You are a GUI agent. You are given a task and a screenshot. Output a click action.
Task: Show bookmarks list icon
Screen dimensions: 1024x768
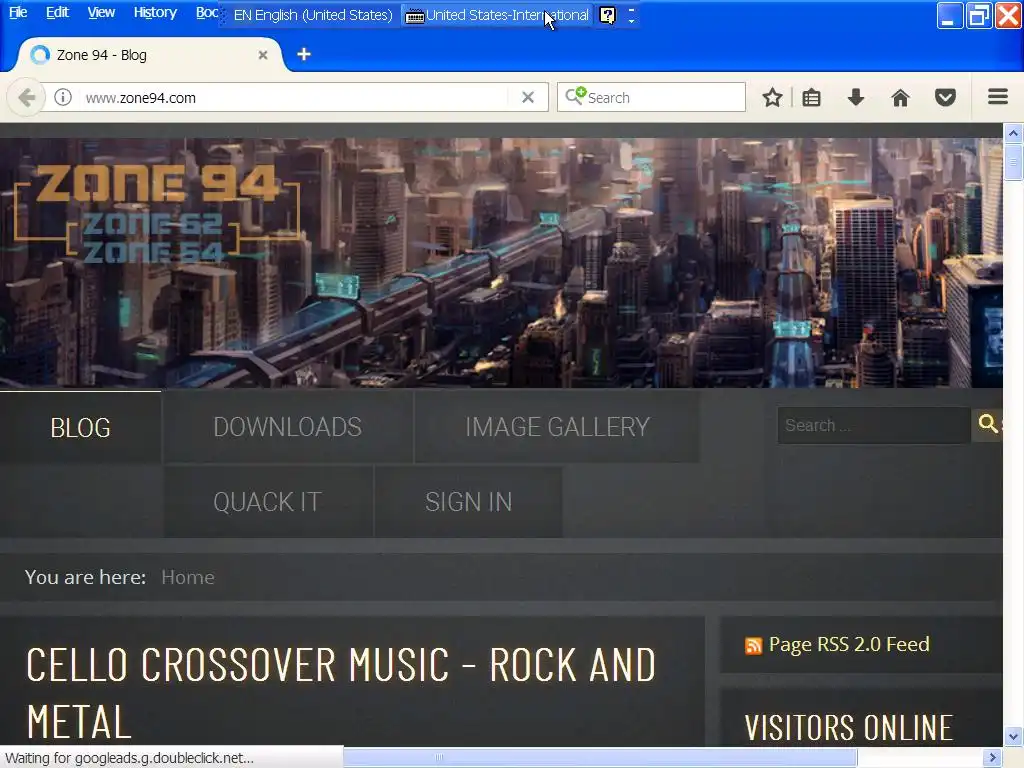pyautogui.click(x=811, y=98)
